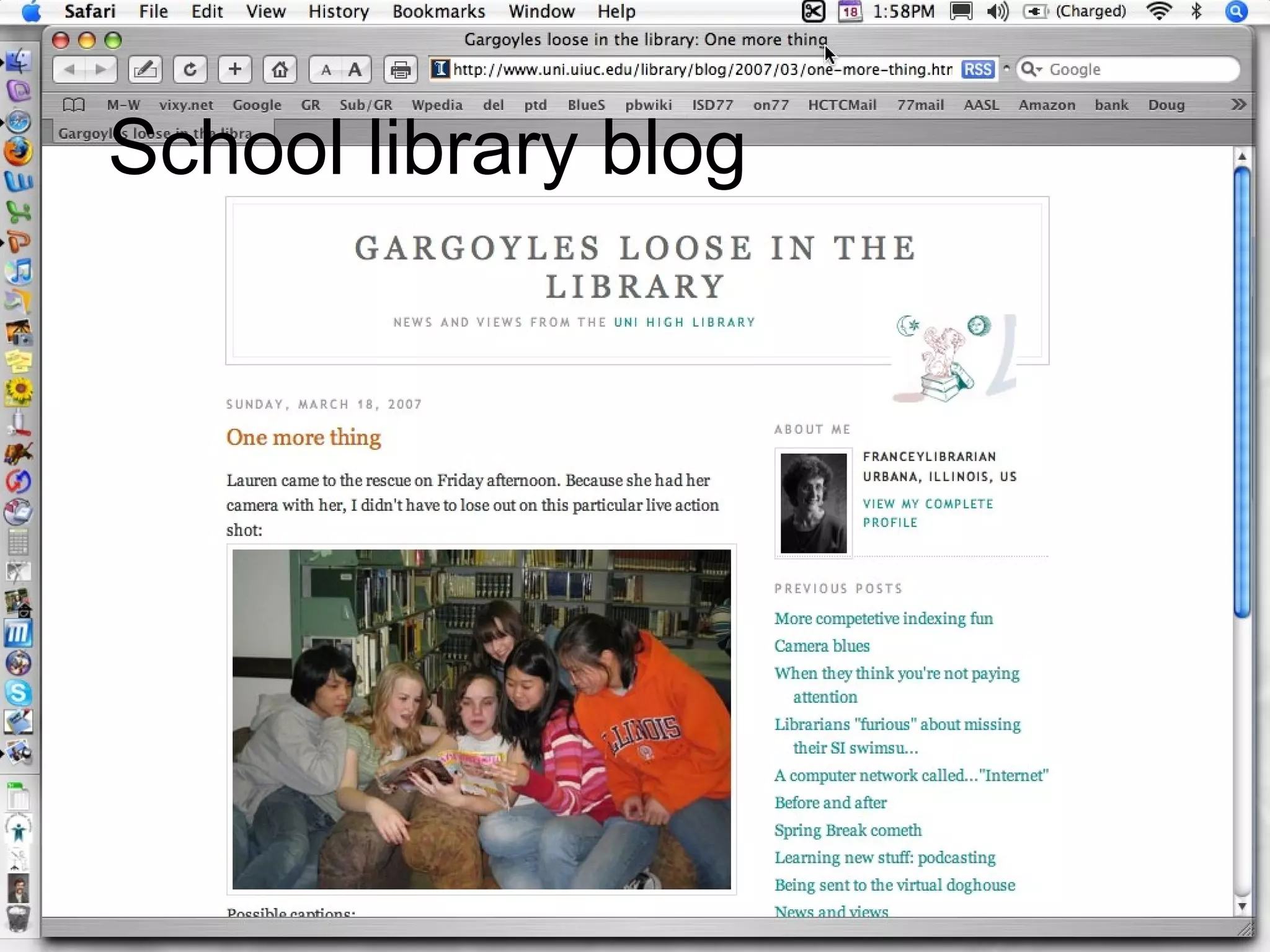This screenshot has height=952, width=1270.
Task: Open Learning new stuff: podcasting post
Action: click(885, 858)
